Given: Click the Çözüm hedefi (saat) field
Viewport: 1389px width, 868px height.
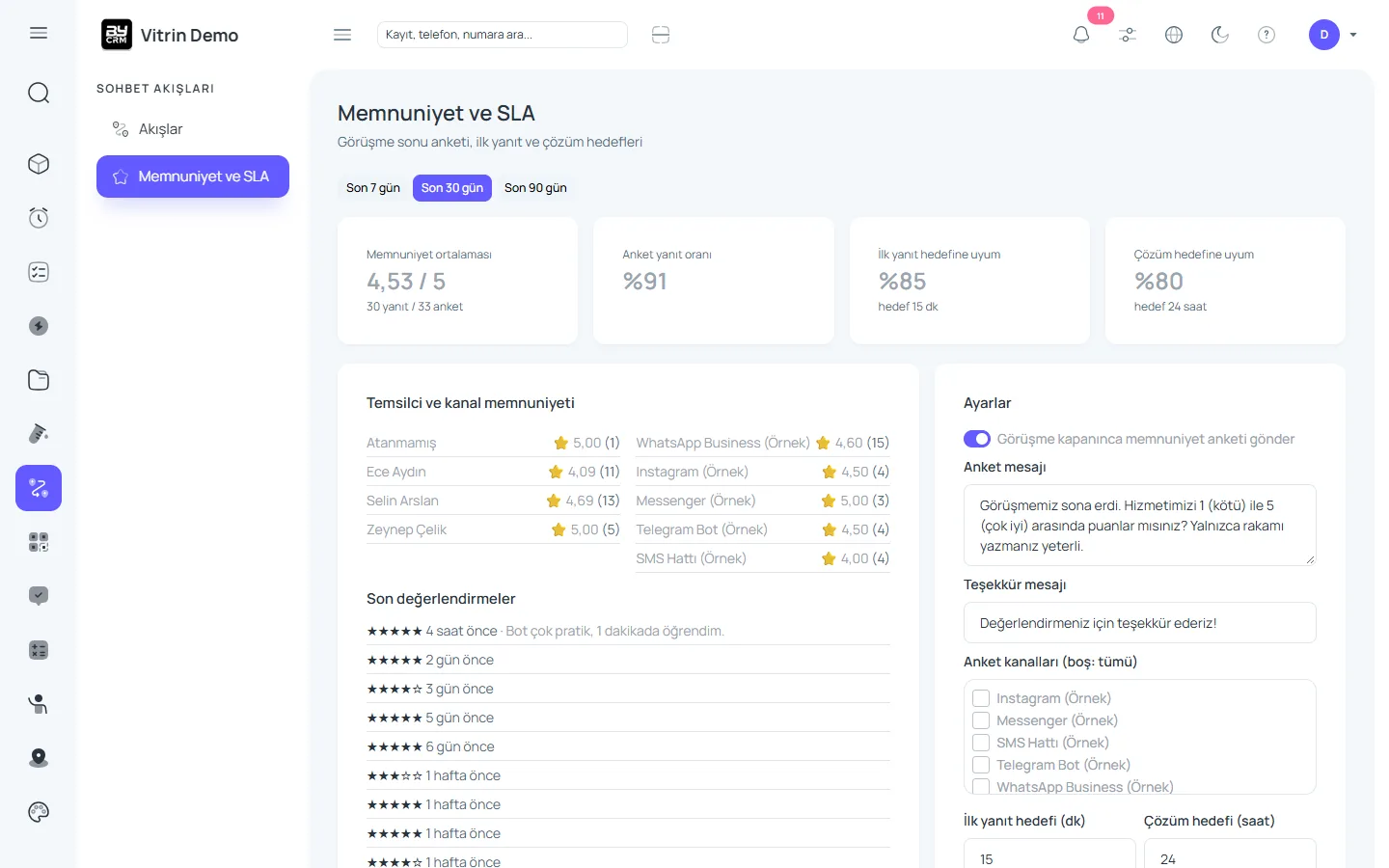Looking at the screenshot, I should tap(1230, 854).
